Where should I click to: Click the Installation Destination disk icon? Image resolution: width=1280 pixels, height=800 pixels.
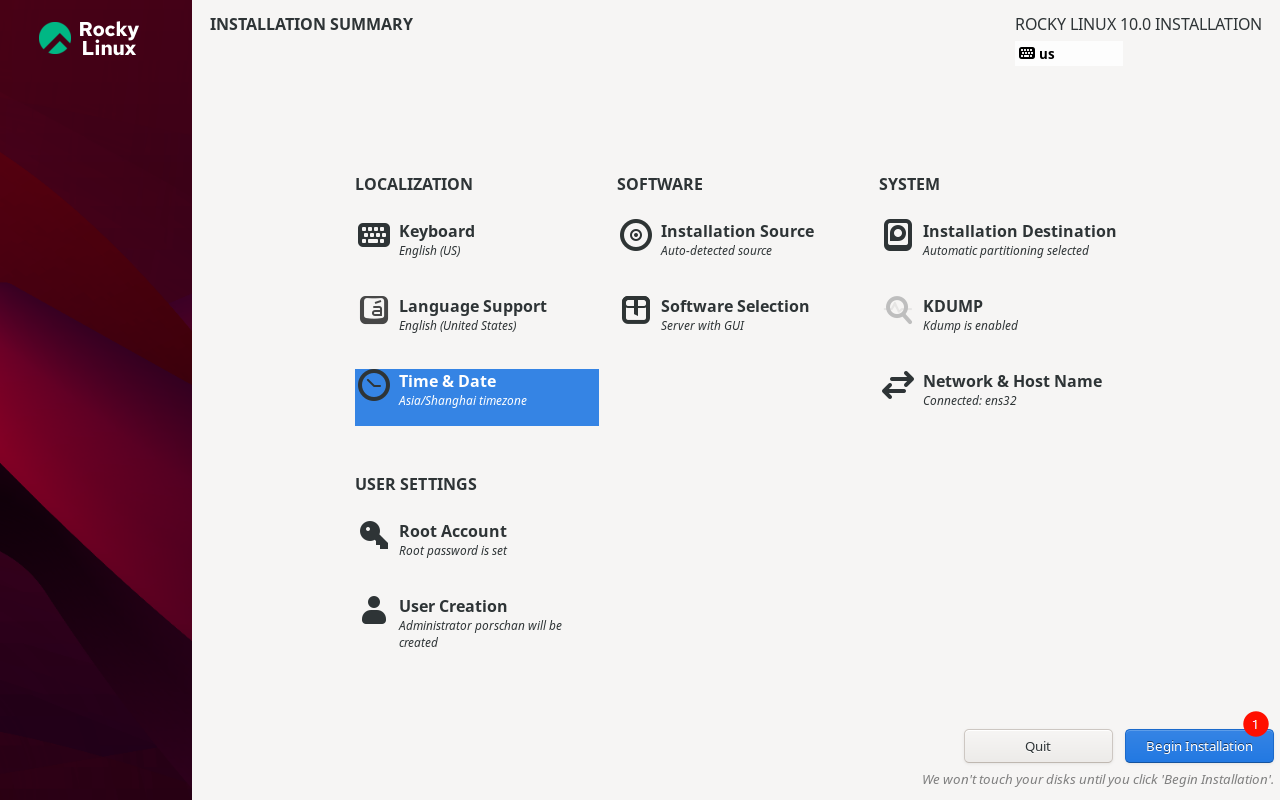pos(898,235)
